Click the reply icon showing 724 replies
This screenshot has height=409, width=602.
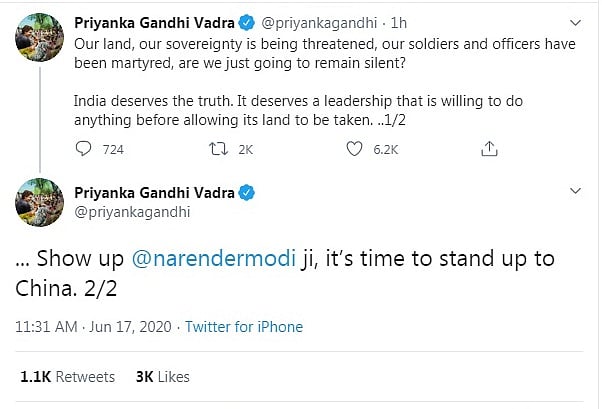tap(84, 149)
